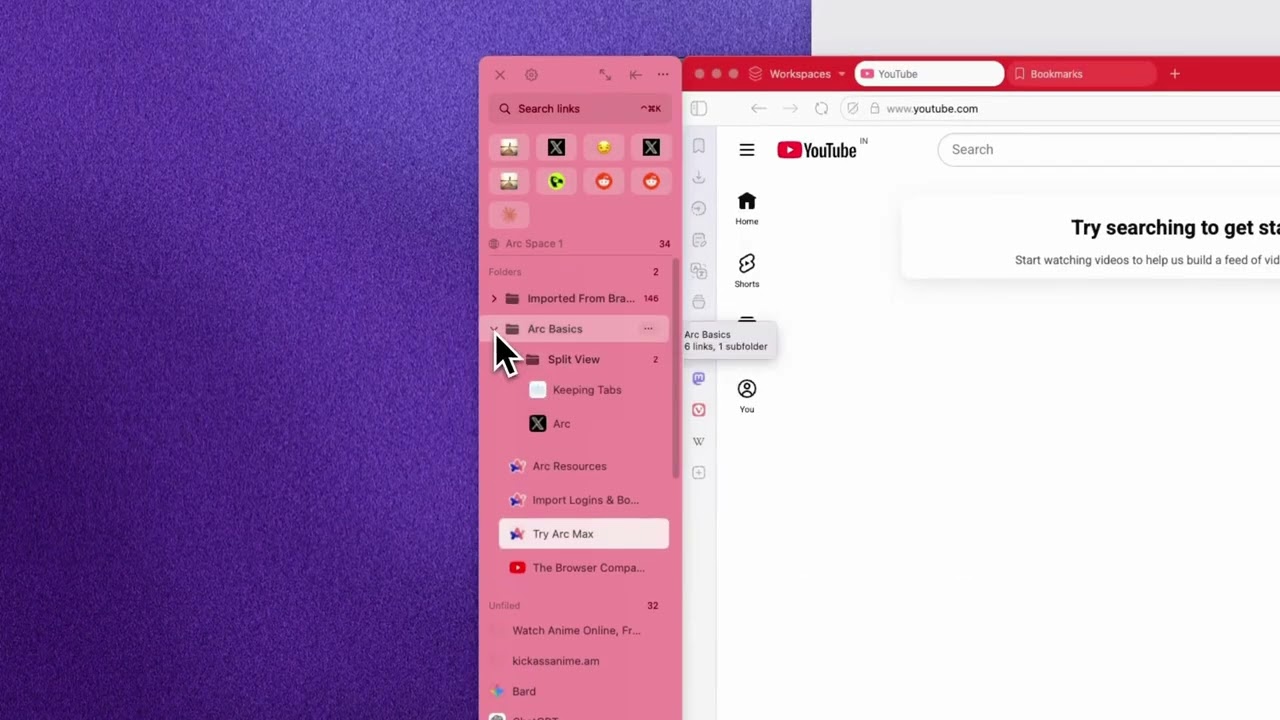Open the History panel icon

tap(699, 208)
